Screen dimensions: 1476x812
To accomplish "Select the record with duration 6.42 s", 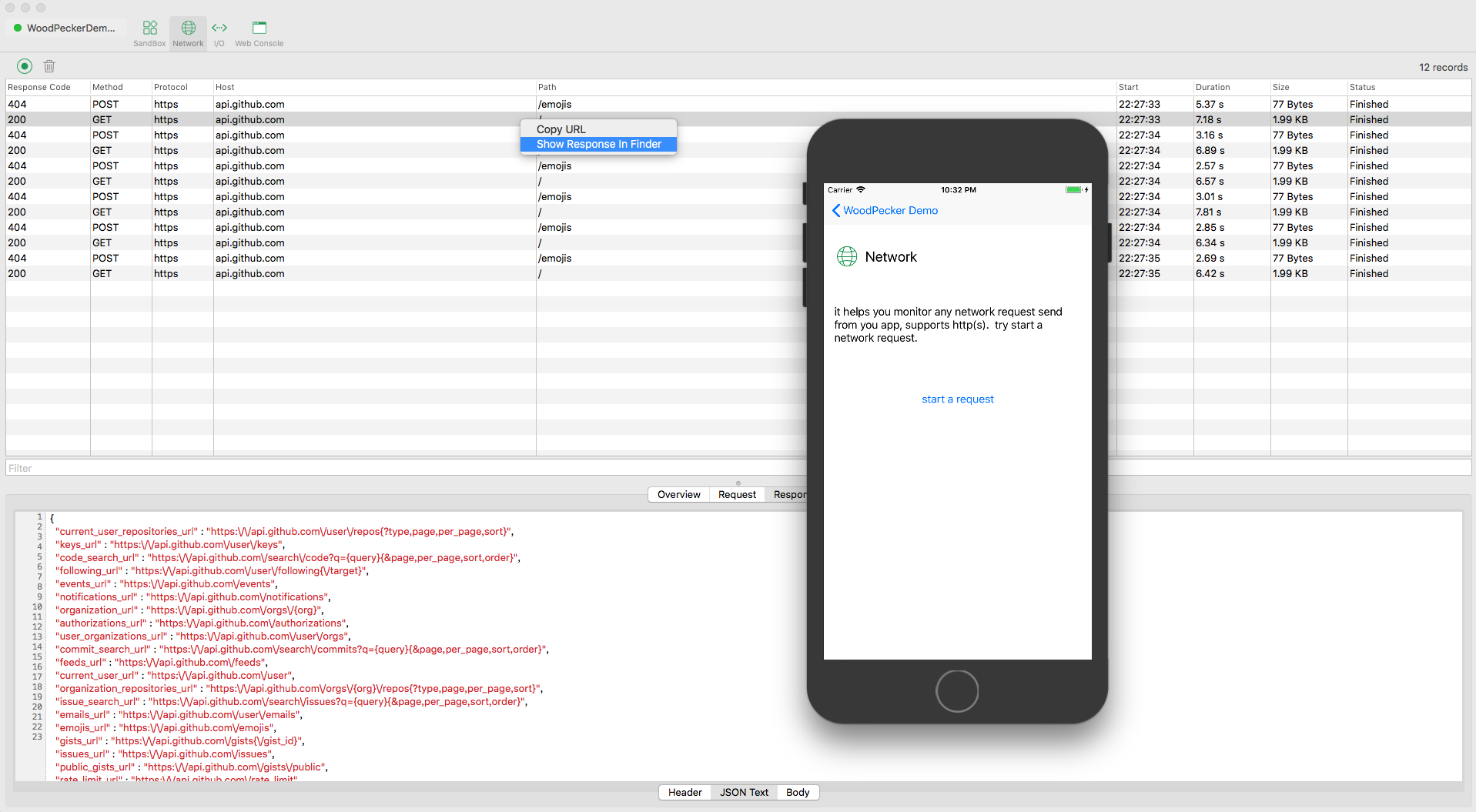I will pos(738,273).
